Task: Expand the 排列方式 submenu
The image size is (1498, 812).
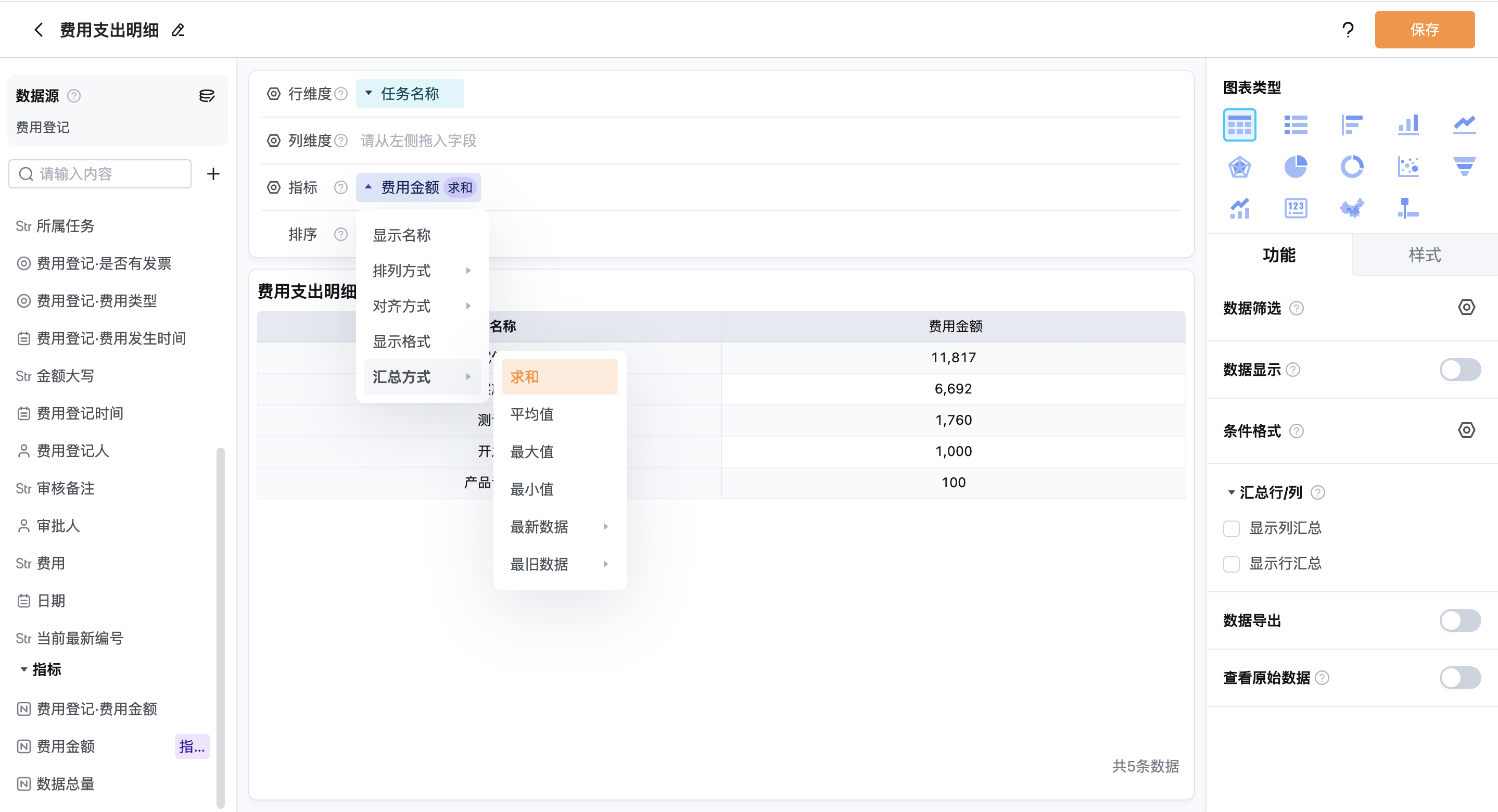Action: (x=422, y=271)
